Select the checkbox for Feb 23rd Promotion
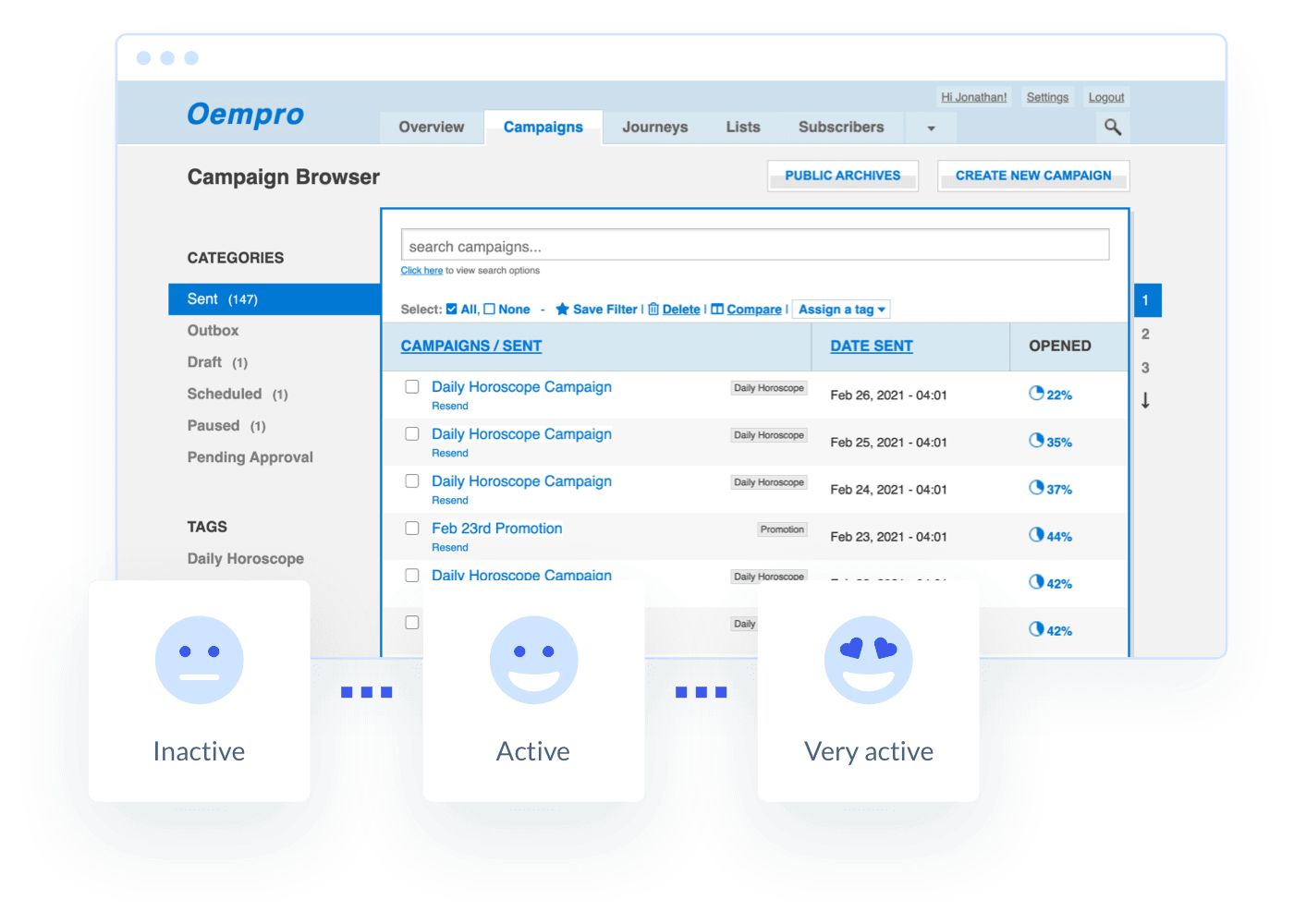Image resolution: width=1294 pixels, height=924 pixels. coord(412,528)
